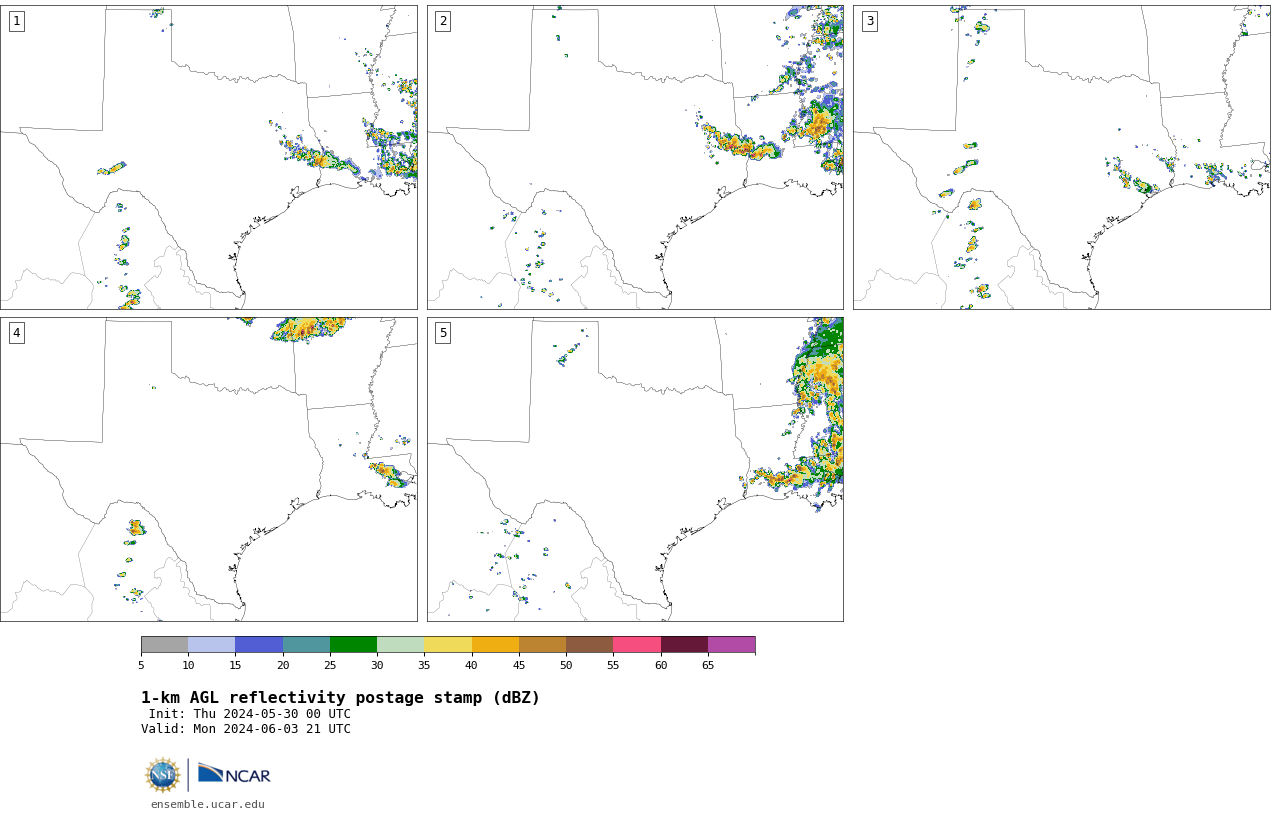Click the blue 15-20 dBZ swatch
Screen dimensions: 1280x815
click(259, 644)
